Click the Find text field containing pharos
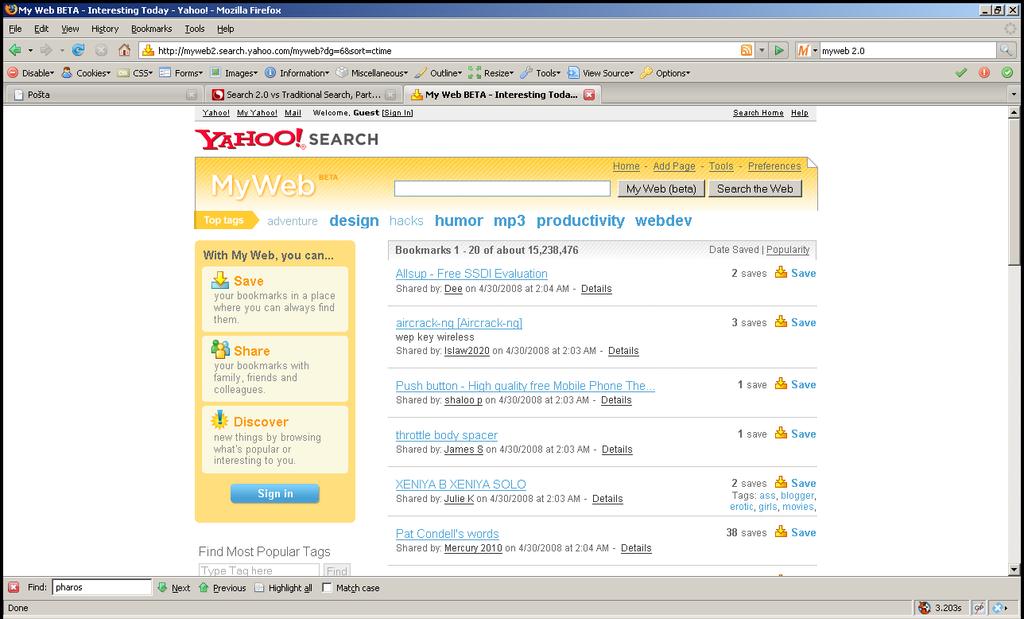1024x619 pixels. [x=101, y=587]
